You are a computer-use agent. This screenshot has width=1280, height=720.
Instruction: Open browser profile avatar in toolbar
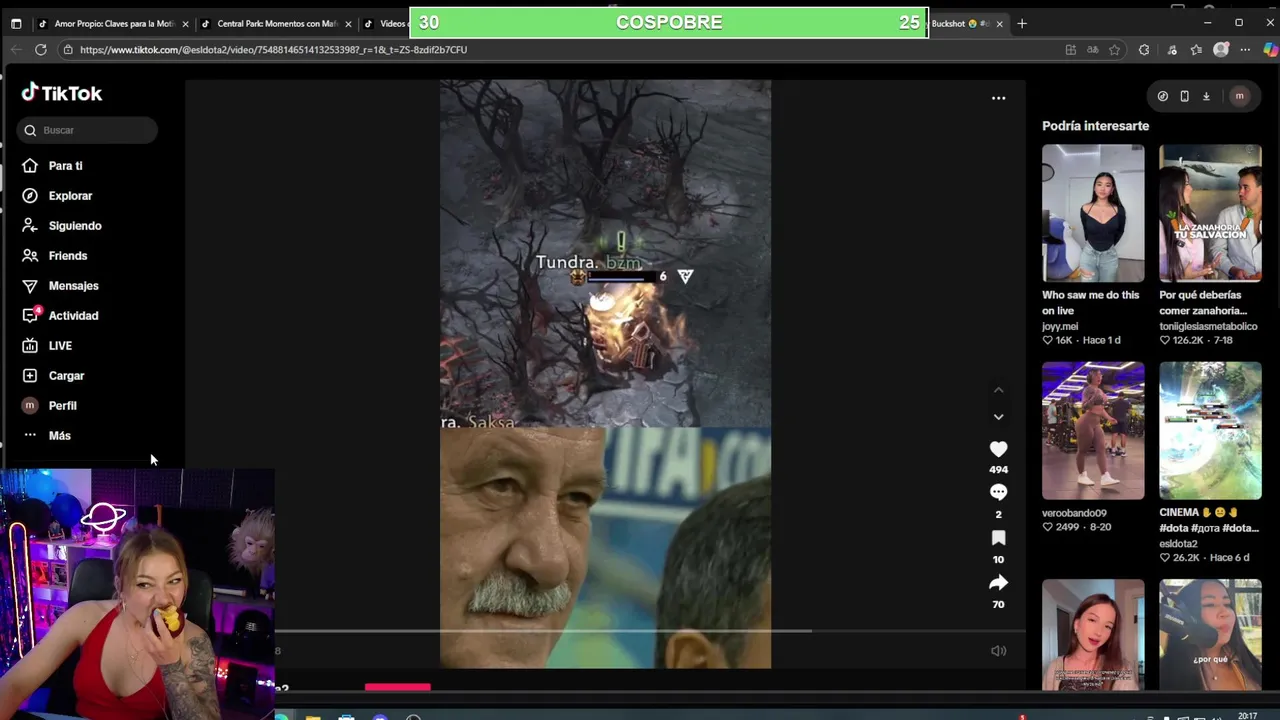[x=1221, y=49]
